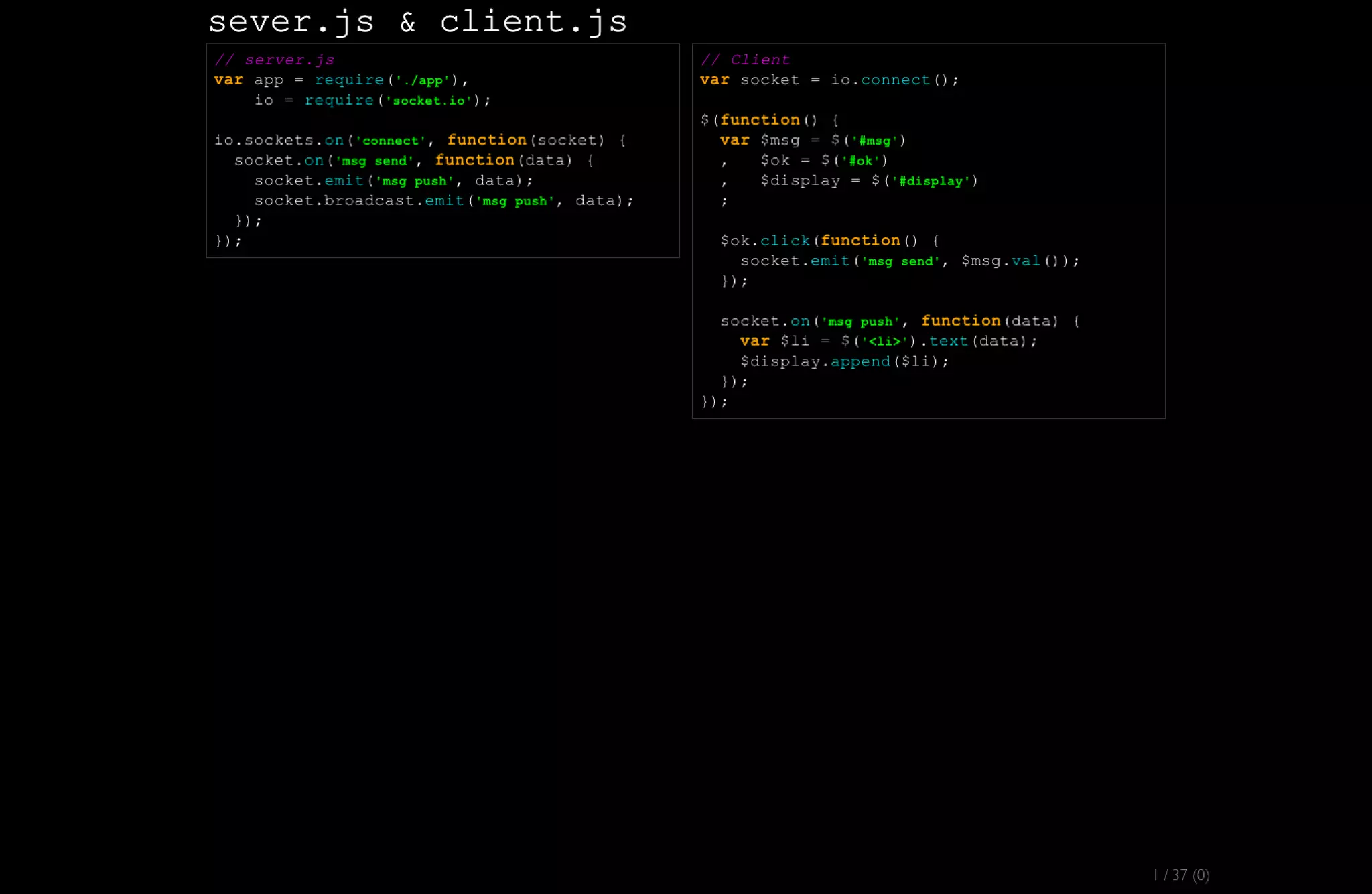
Task: Click the slide title 'sever.js & client.js'
Action: click(417, 22)
